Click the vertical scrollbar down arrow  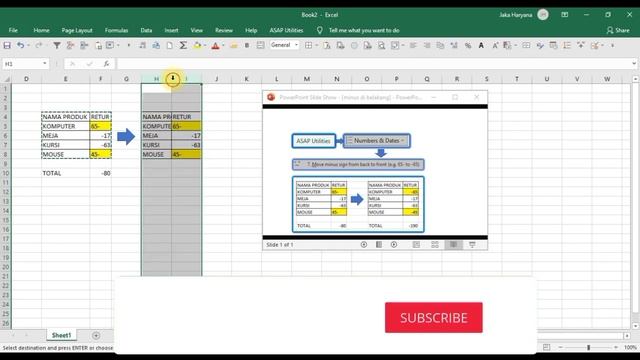[x=635, y=326]
